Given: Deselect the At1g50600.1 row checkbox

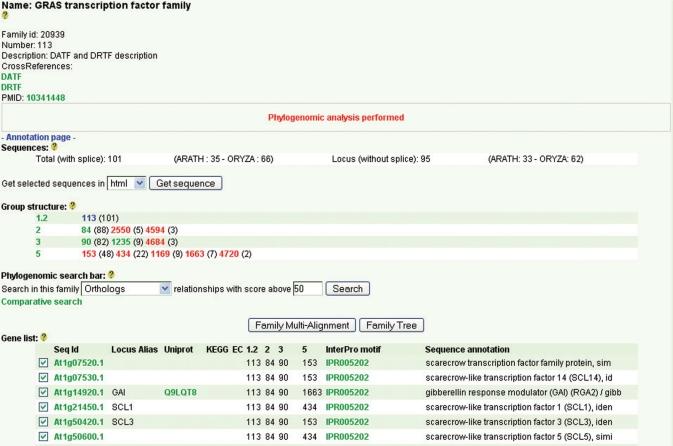Looking at the screenshot, I should [41, 437].
